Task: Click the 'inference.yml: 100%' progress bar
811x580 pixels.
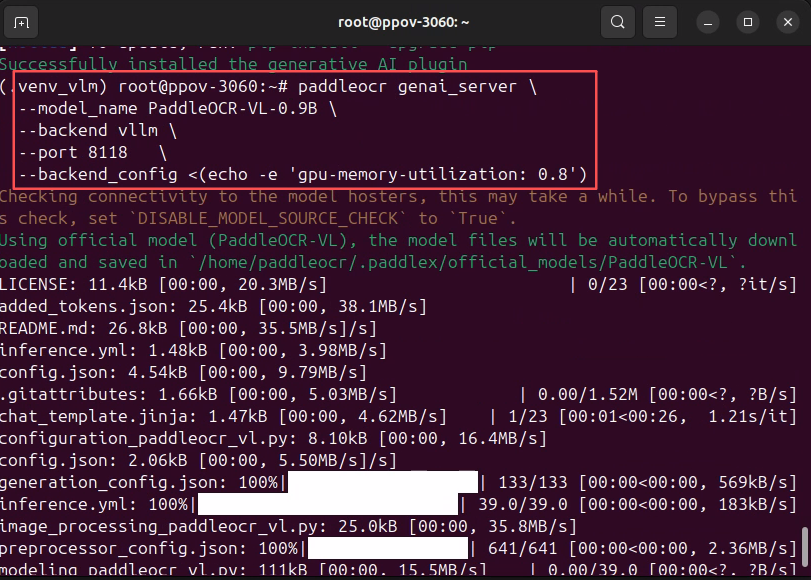Action: (x=328, y=504)
